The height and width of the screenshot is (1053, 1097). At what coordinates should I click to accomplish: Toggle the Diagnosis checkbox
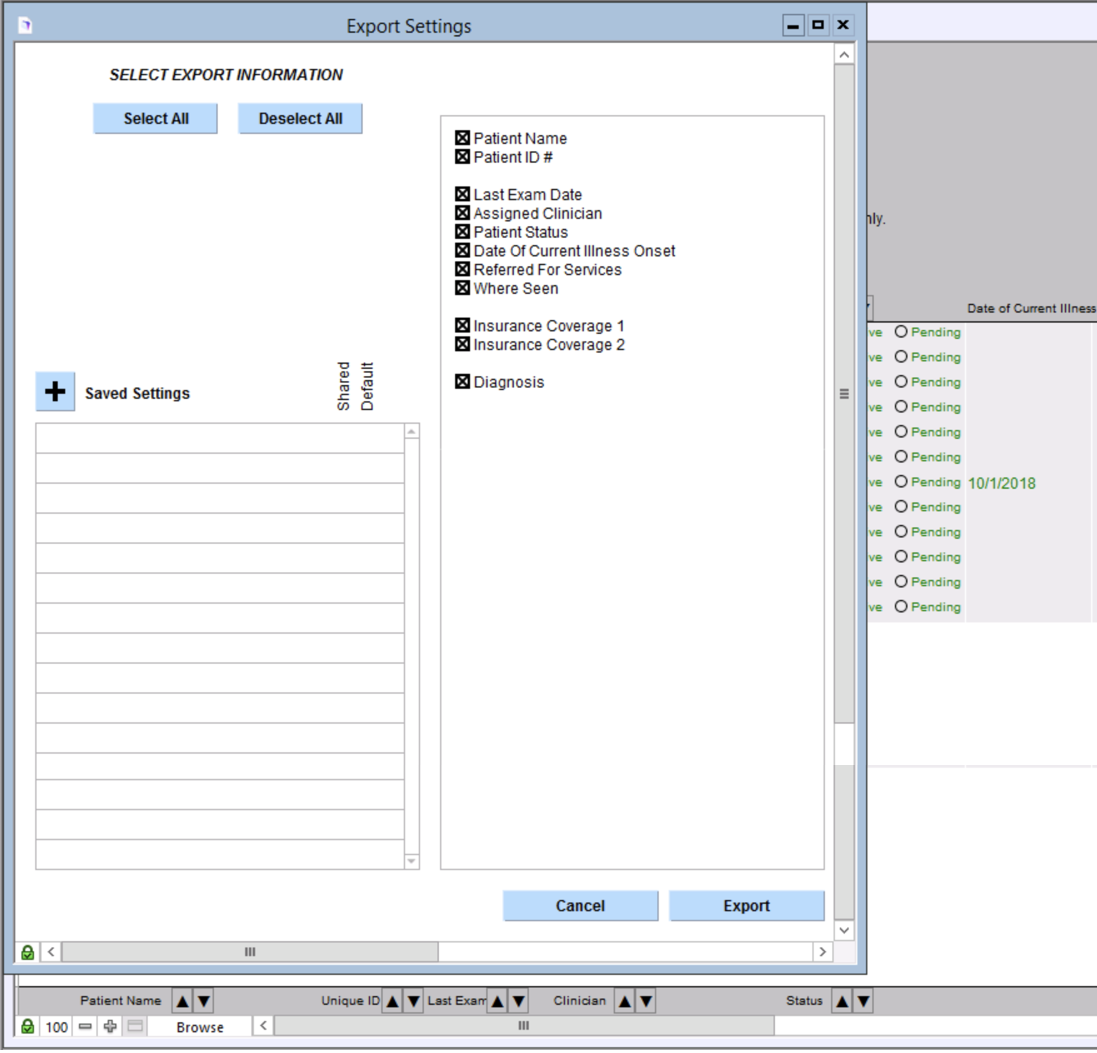(462, 382)
